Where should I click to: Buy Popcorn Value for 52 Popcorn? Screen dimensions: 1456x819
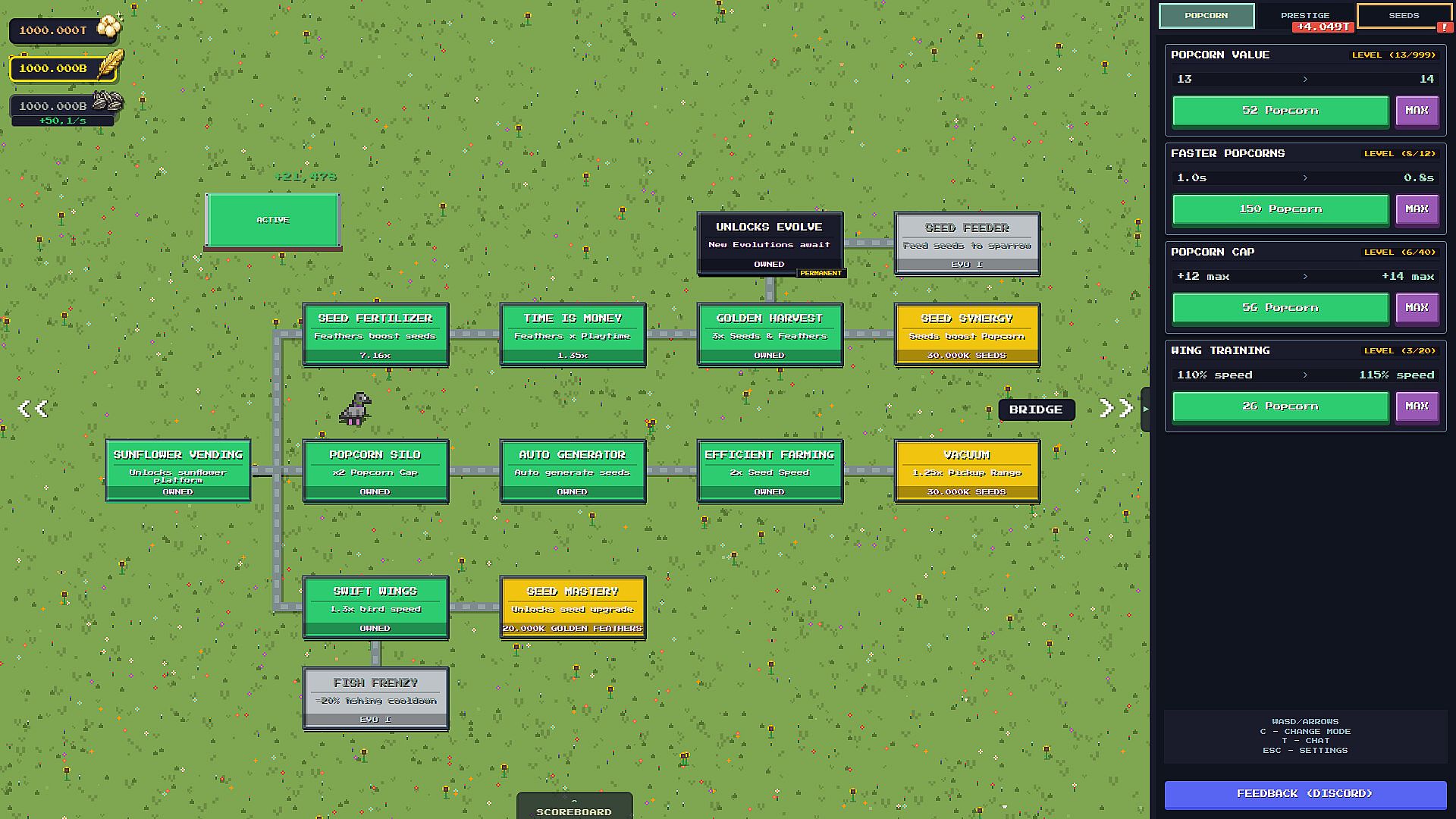pos(1280,111)
